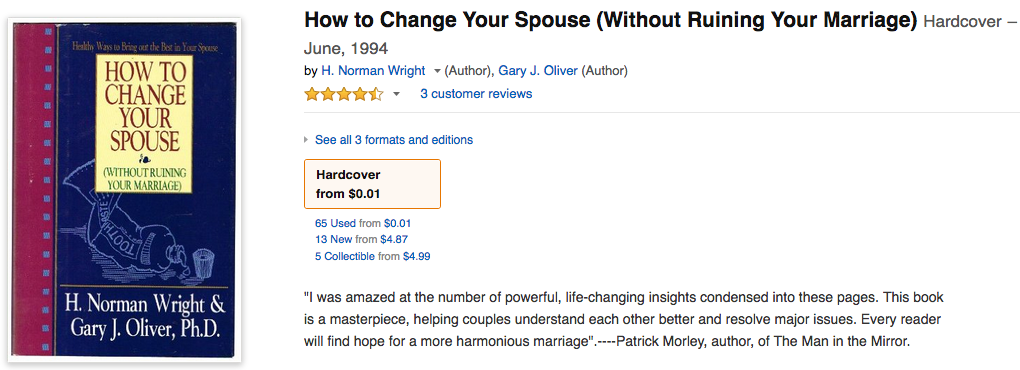Open the 65 Used offers link

click(x=336, y=223)
